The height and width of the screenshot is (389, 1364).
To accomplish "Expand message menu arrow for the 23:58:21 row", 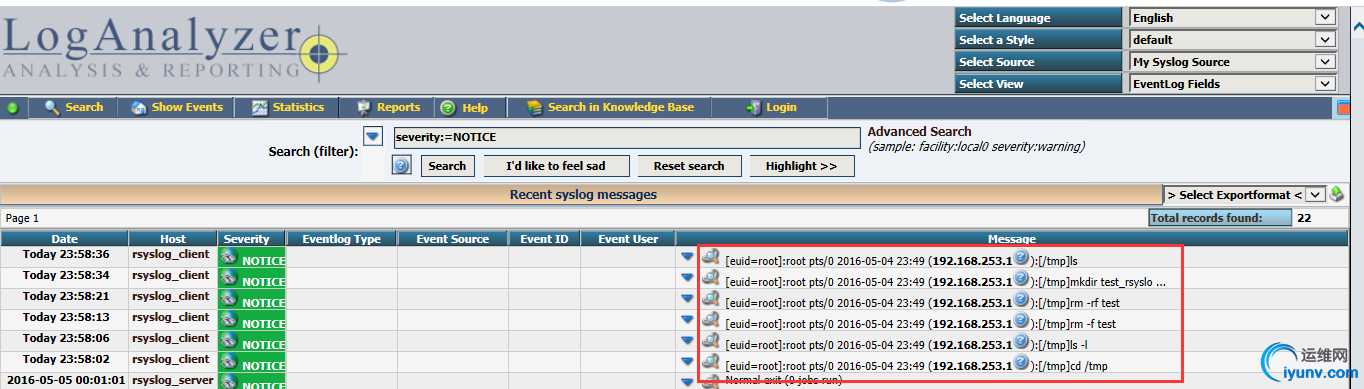I will [x=687, y=299].
